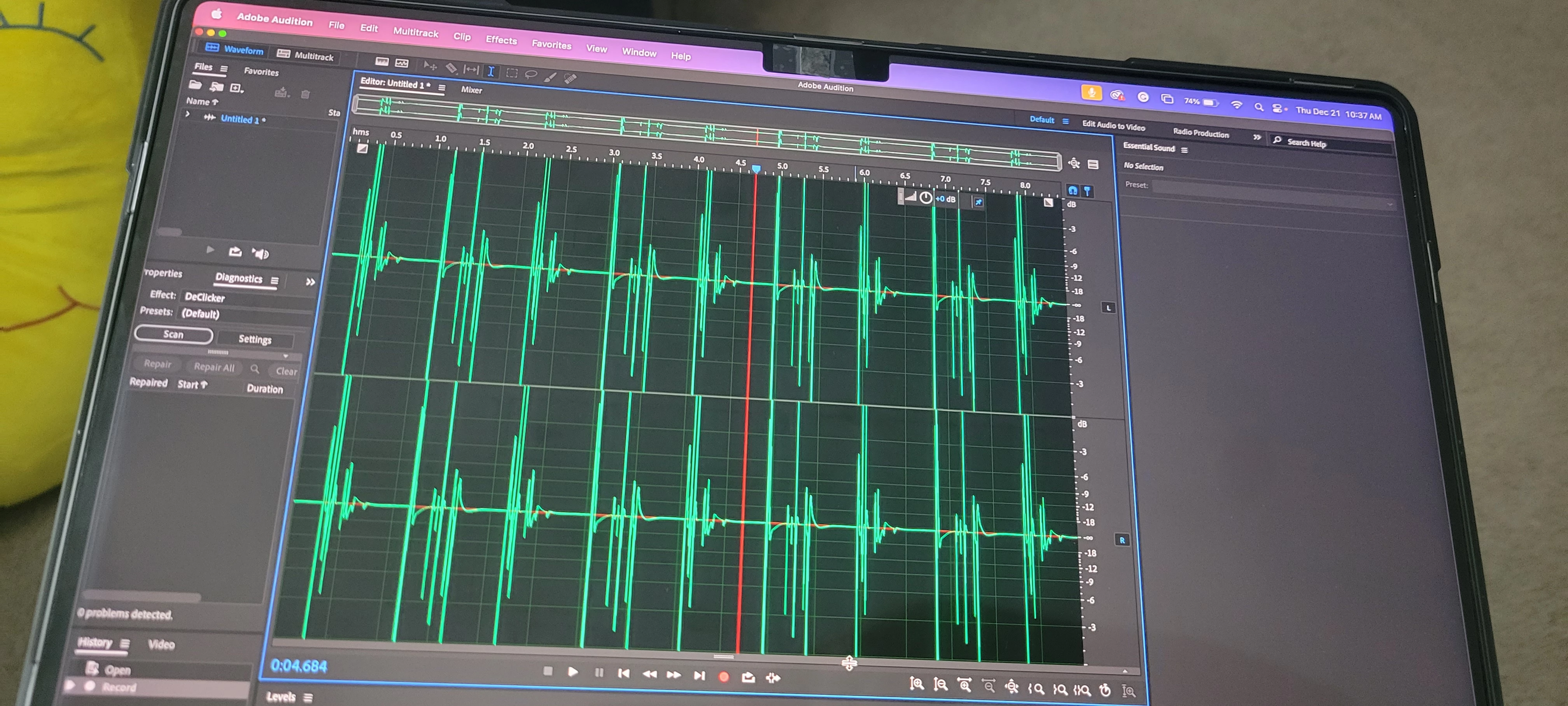Toggle right channel R enable button
Screen dimensions: 1568x706
pos(1122,540)
